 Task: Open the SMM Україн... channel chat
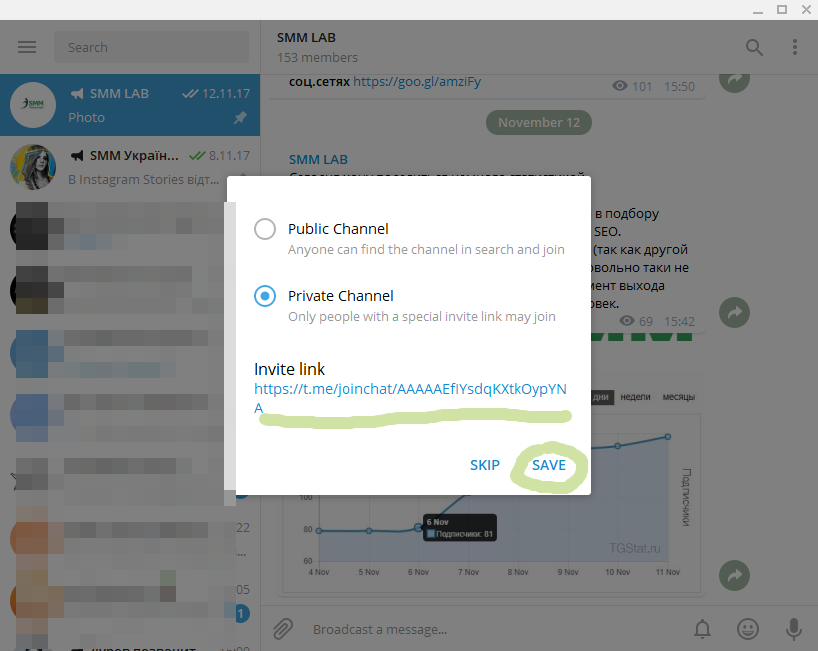tap(130, 167)
